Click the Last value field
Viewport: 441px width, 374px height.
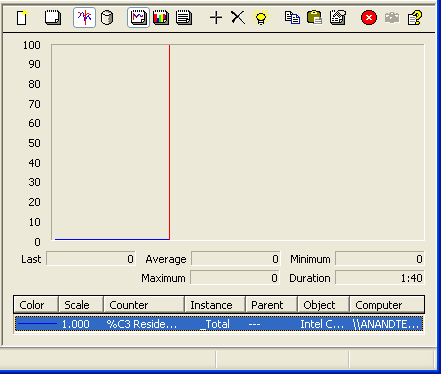91,259
